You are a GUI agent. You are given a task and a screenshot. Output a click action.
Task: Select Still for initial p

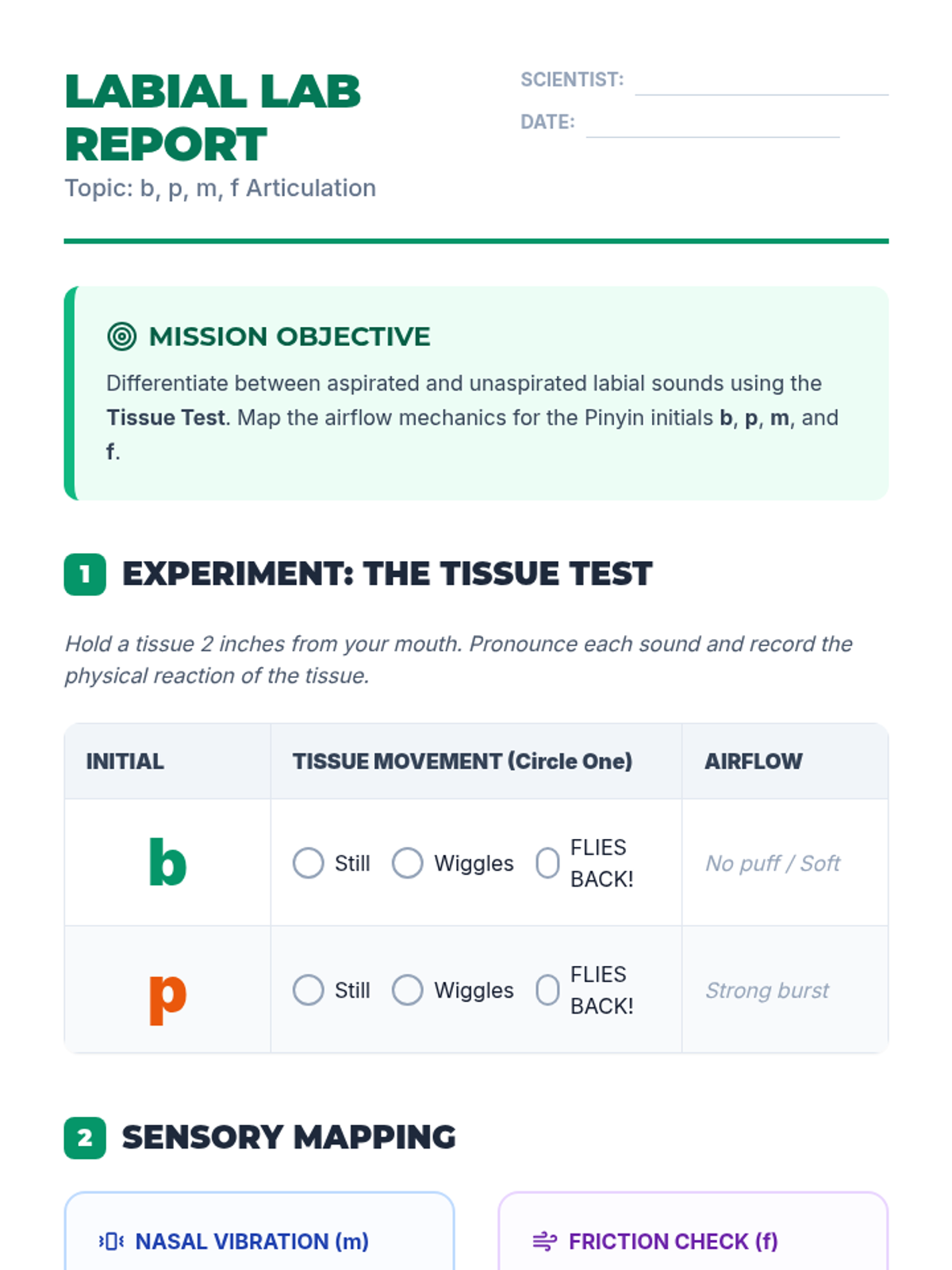point(309,990)
